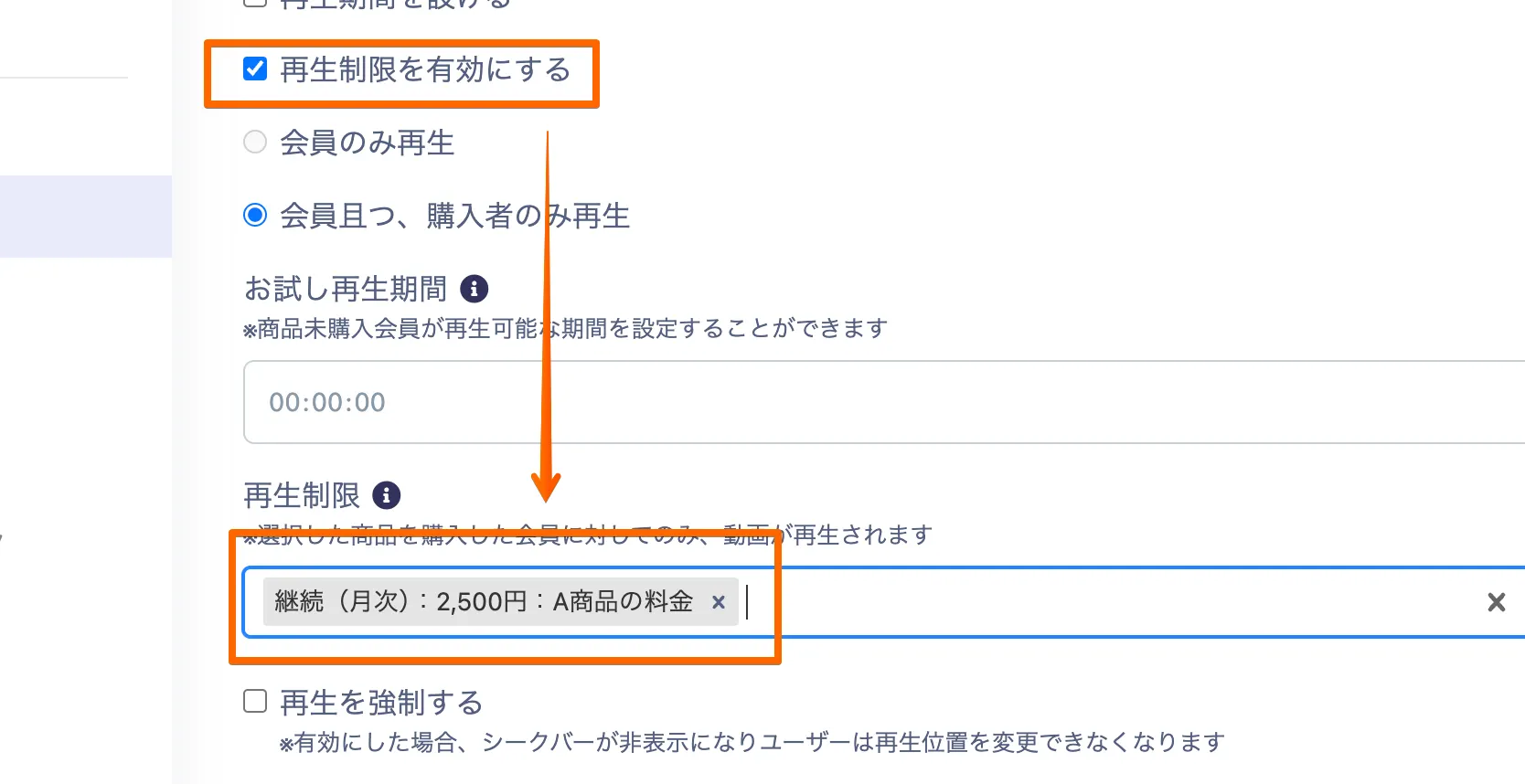This screenshot has height=784, width=1525.
Task: Uncheck 再生制限を有効にする checkbox
Action: pyautogui.click(x=255, y=69)
